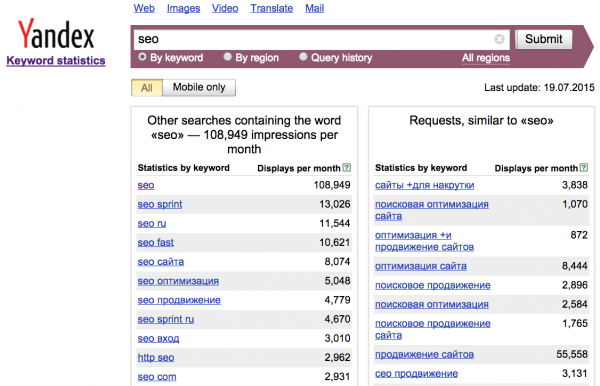Open the оптимизация +и продвижение сайтов link
Screen dimensions: 600x386
click(424, 241)
